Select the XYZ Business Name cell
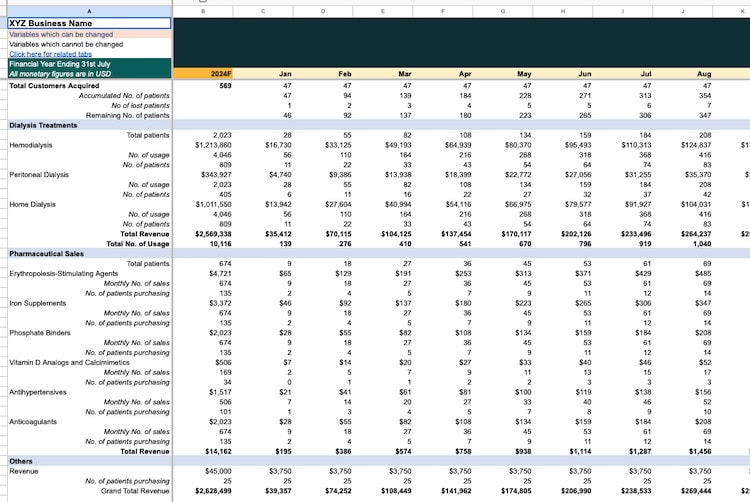 [x=89, y=23]
